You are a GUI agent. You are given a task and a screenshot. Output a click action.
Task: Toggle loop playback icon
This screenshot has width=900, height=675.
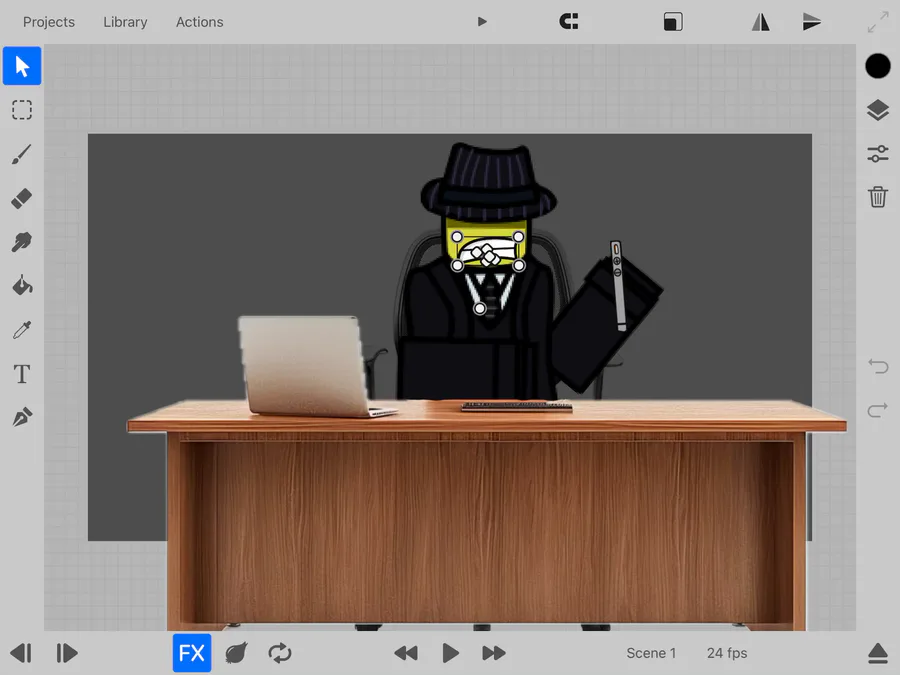pos(280,653)
